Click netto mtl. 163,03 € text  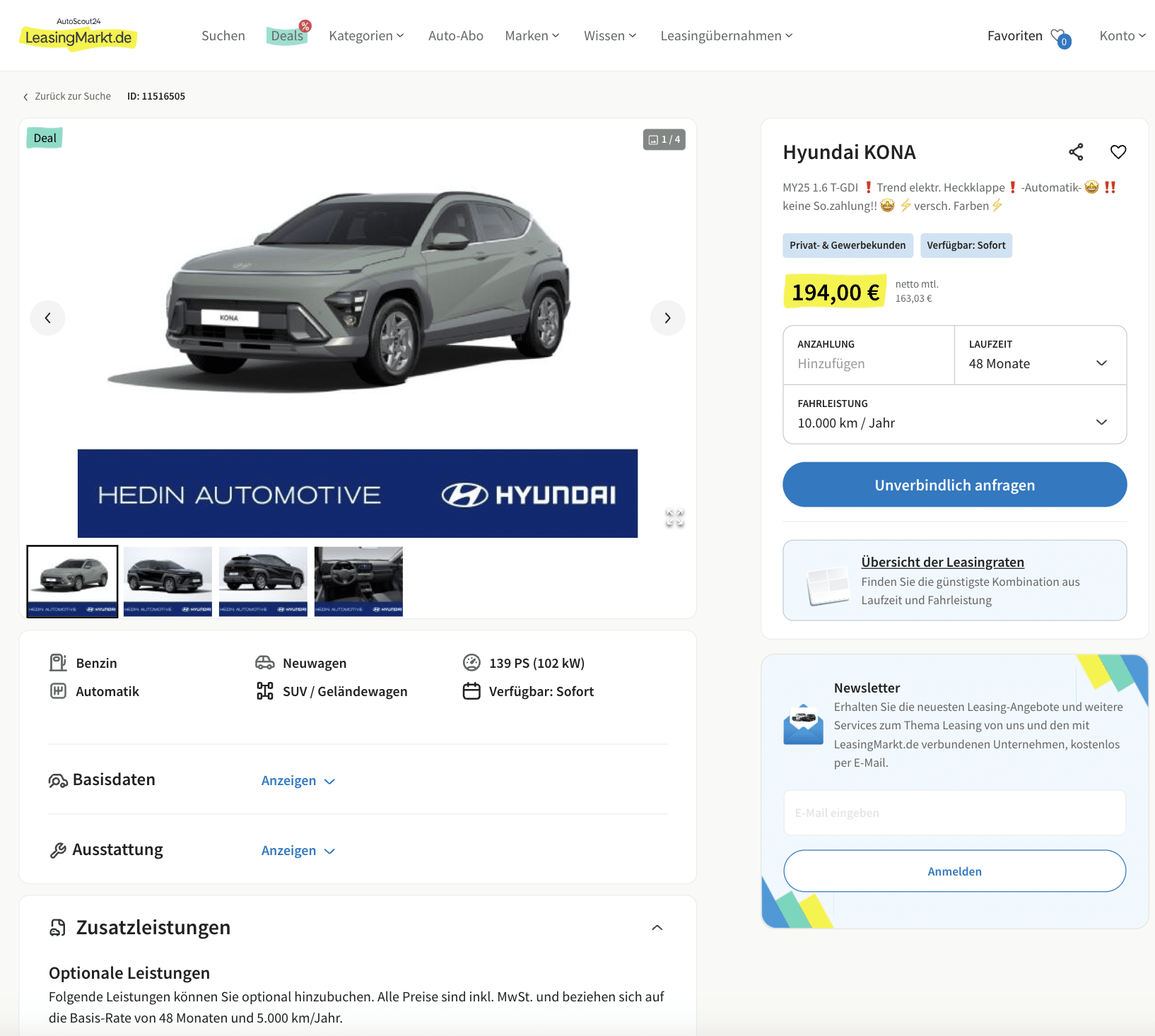(x=917, y=291)
